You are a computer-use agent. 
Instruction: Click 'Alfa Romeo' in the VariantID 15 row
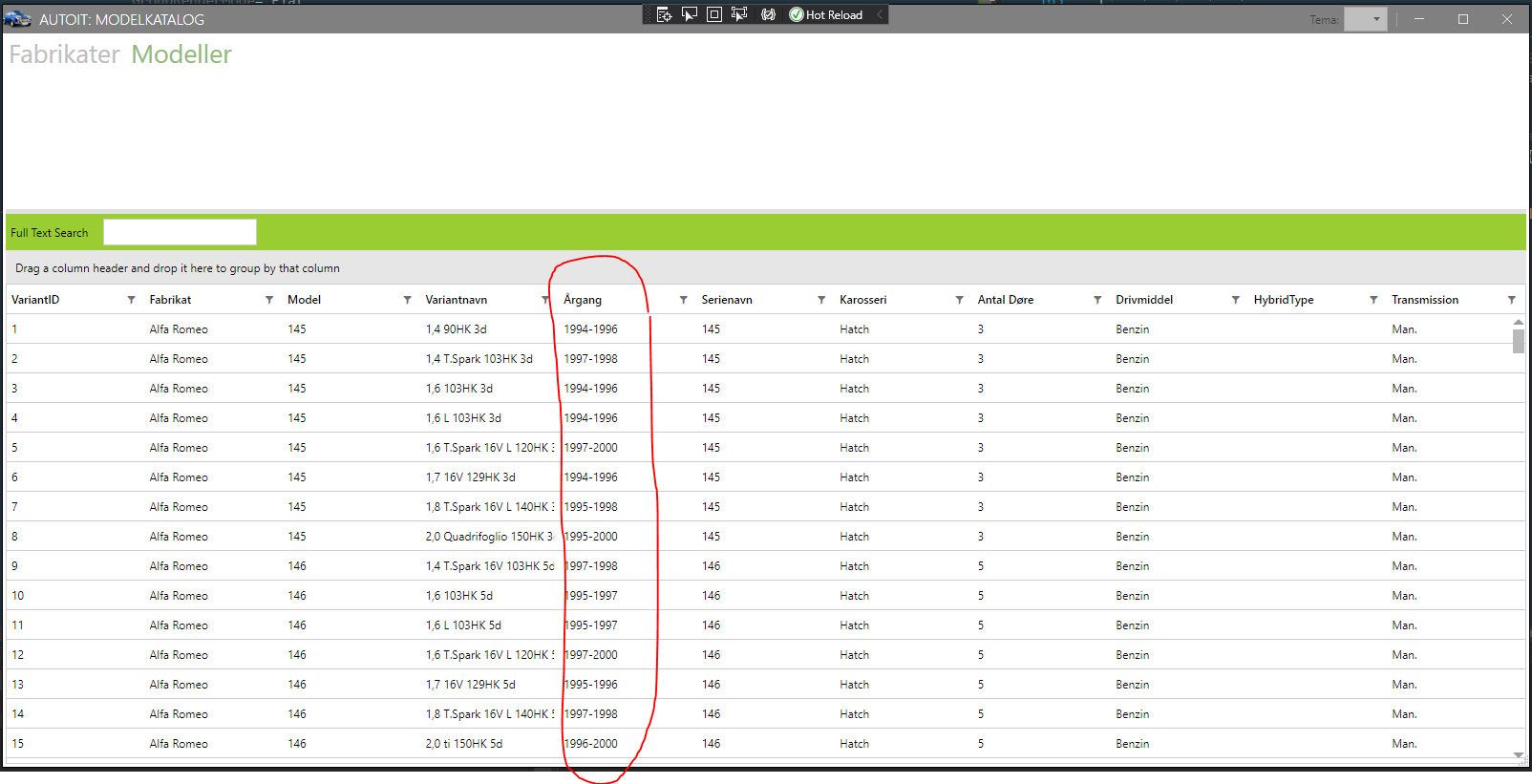pyautogui.click(x=179, y=744)
